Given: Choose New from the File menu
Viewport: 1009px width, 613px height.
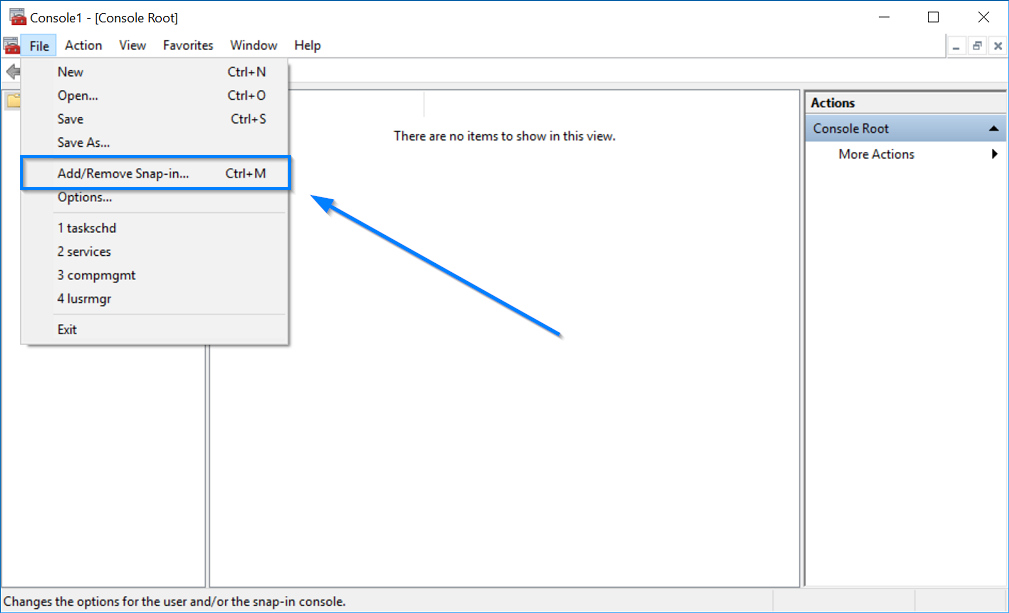Looking at the screenshot, I should (154, 72).
